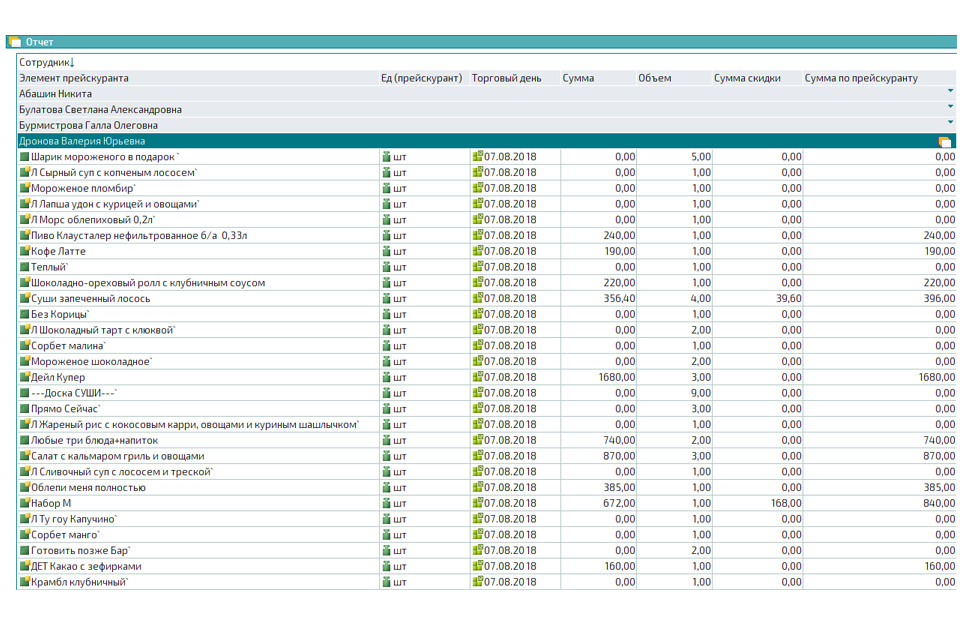This screenshot has height=640, width=960.
Task: Click the Элемент прейскуранта column header
Action: pyautogui.click(x=74, y=78)
